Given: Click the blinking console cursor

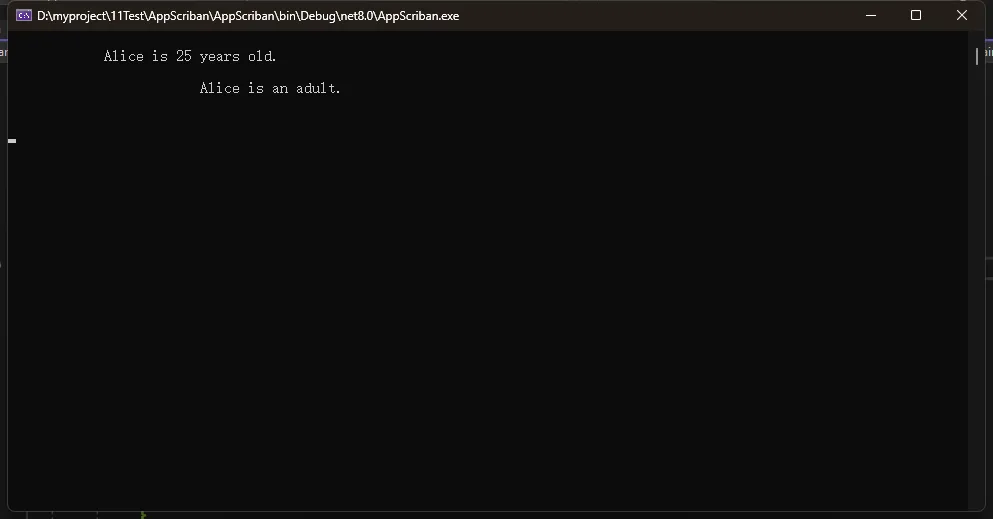Looking at the screenshot, I should coord(12,141).
